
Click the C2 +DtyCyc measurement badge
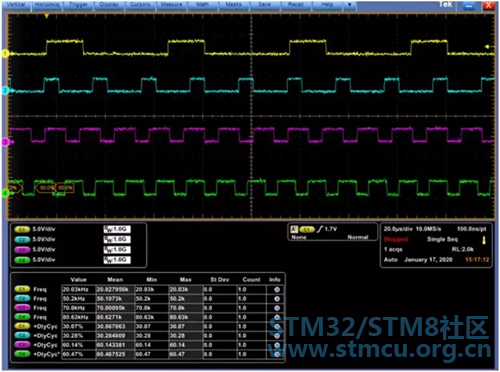point(22,336)
